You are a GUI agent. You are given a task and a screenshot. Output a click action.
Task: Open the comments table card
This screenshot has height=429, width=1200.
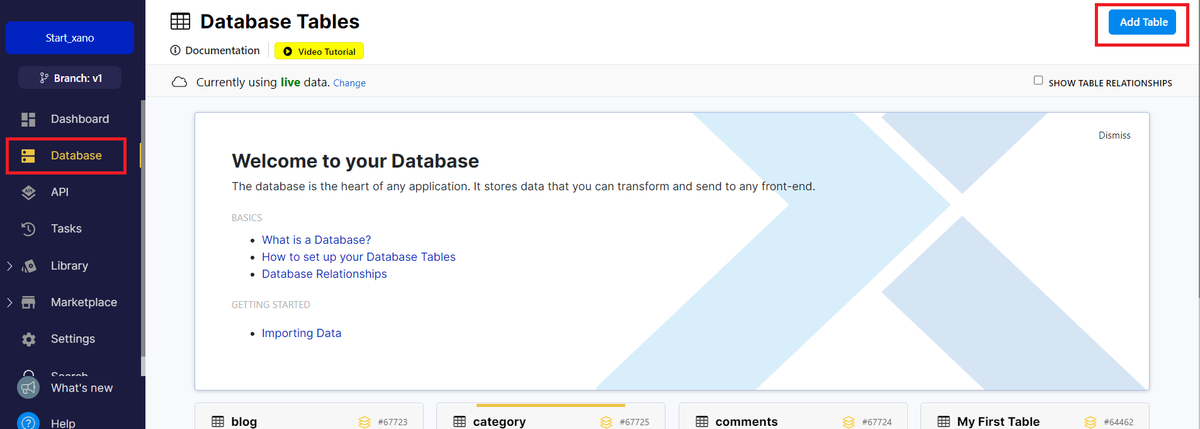792,417
